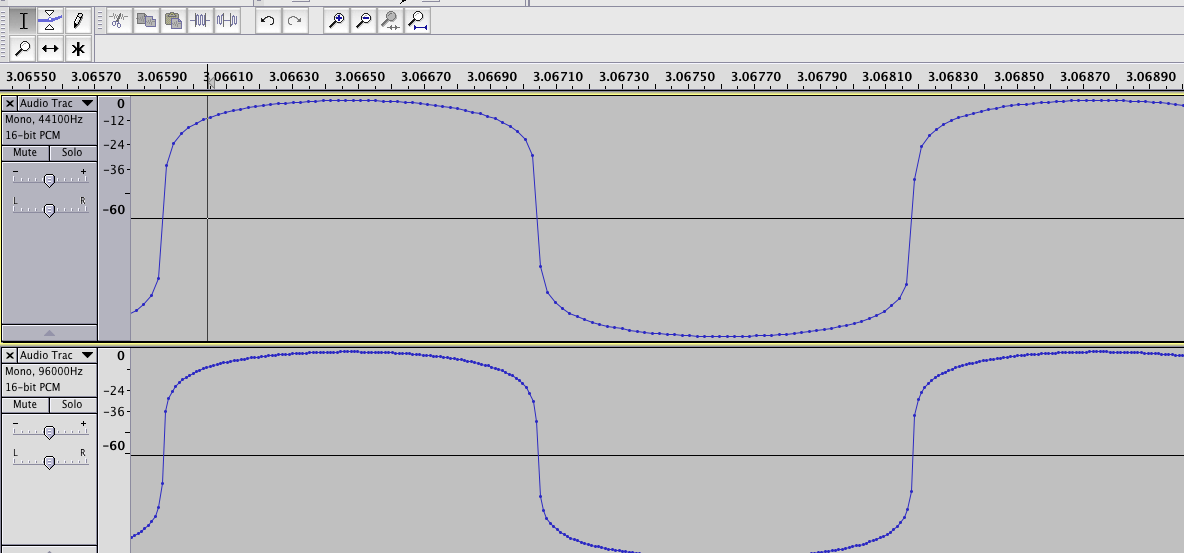Image resolution: width=1184 pixels, height=553 pixels.
Task: Click the first track's gain slider
Action: click(x=49, y=180)
